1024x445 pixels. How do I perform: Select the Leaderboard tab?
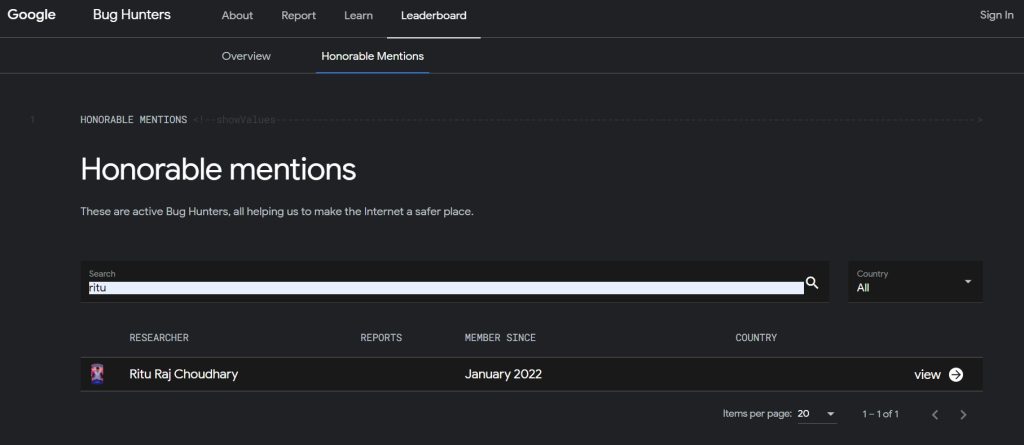coord(433,16)
